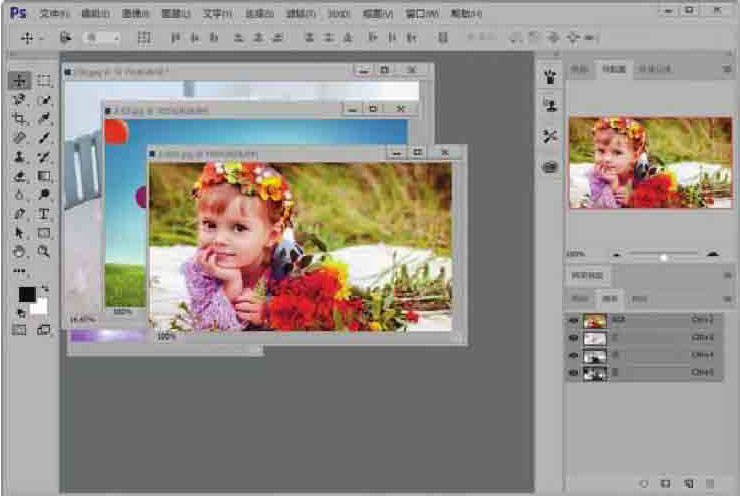Open the Navigator panel flyout menu
The height and width of the screenshot is (496, 740).
pyautogui.click(x=727, y=70)
